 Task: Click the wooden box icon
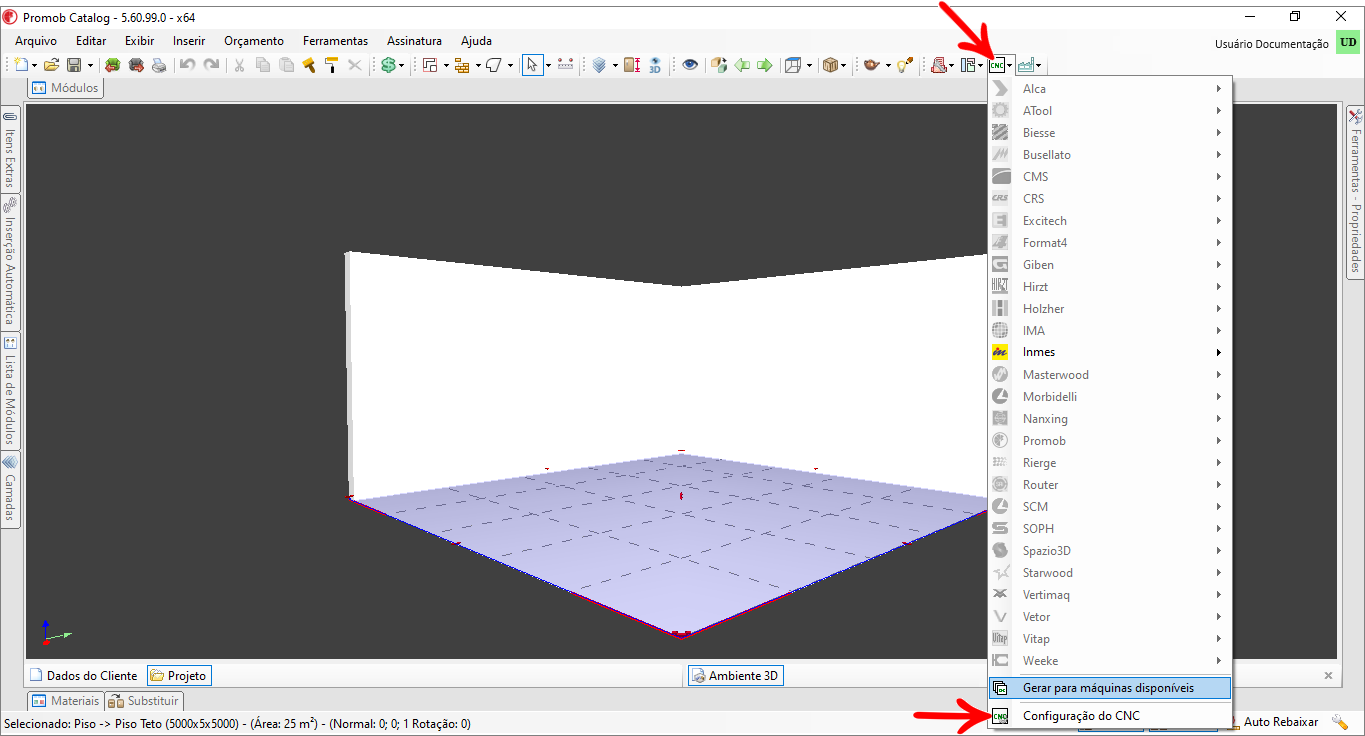click(x=830, y=65)
